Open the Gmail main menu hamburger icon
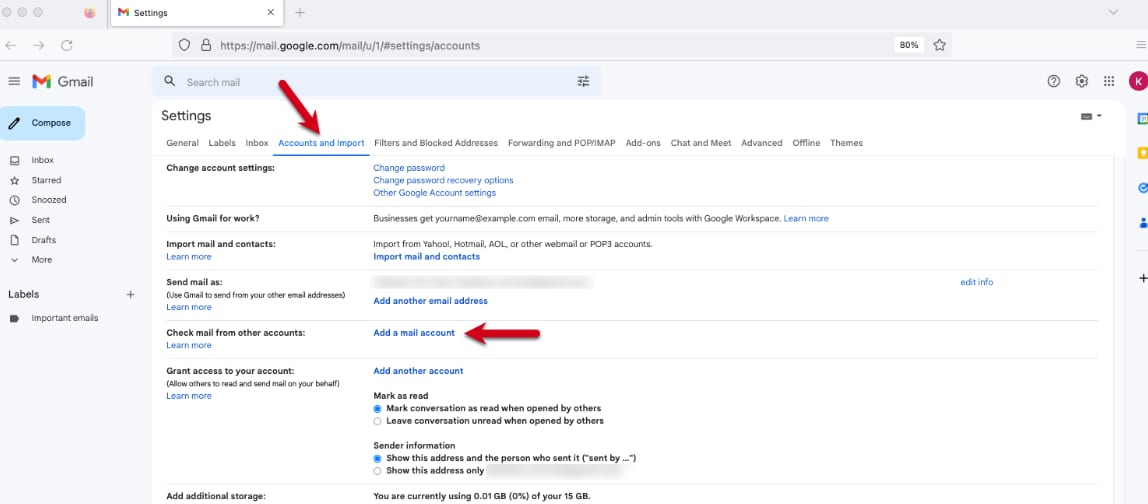1148x504 pixels. 14,81
